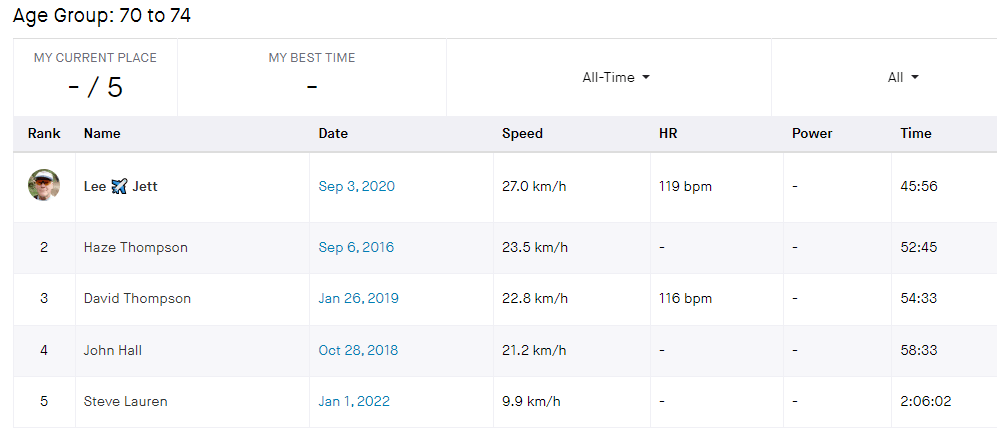Click David Thompson's name in rank 3
Screen dimensions: 997x433
[x=137, y=299]
